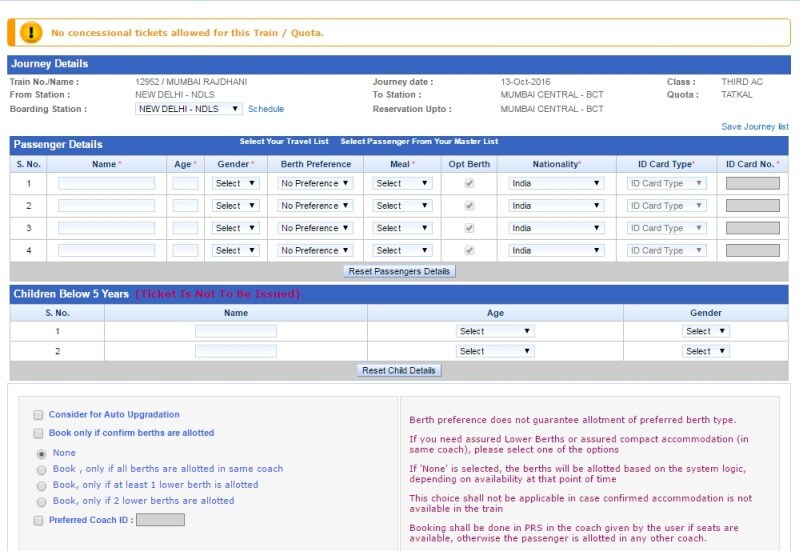Click Age field for passenger 4
This screenshot has height=551, width=800.
pyautogui.click(x=185, y=251)
